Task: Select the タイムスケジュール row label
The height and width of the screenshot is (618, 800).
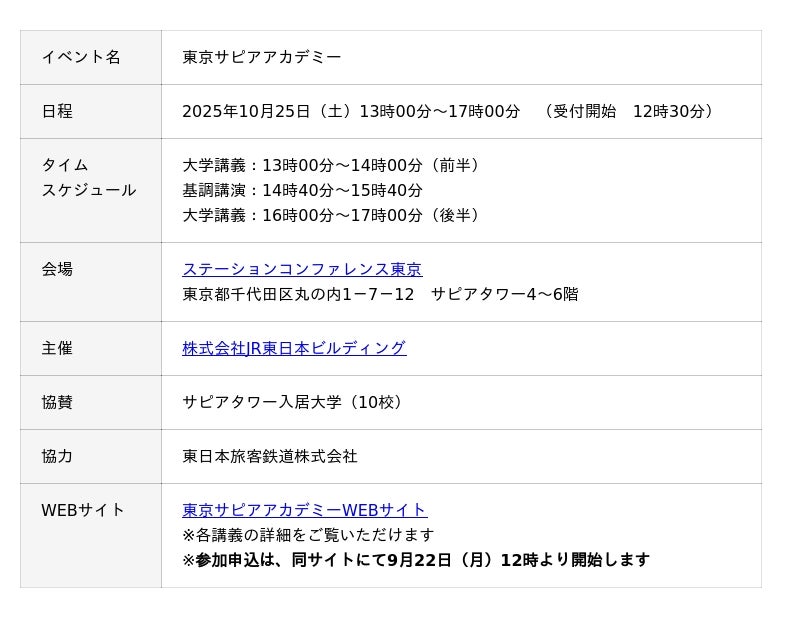Action: (88, 178)
